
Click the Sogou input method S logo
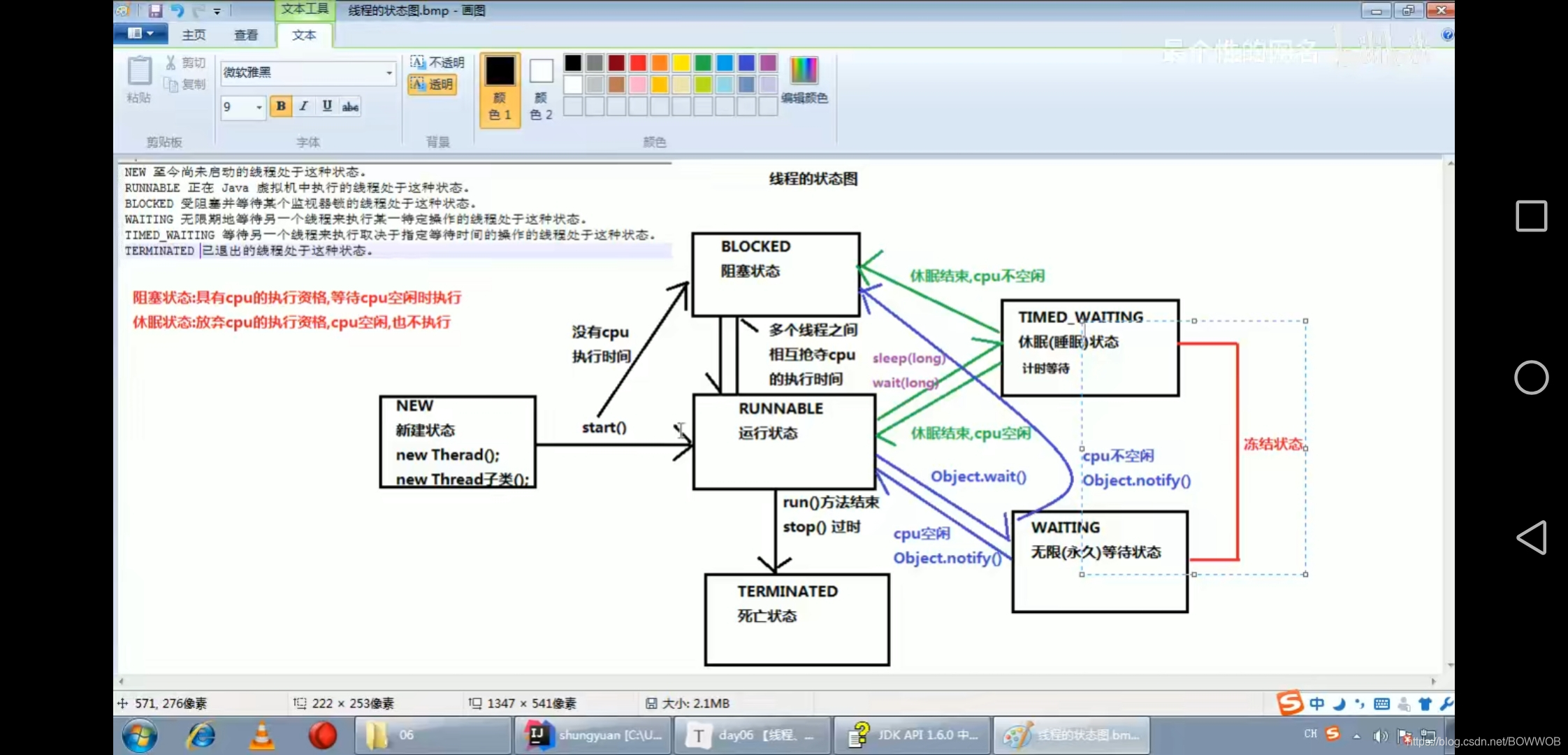(x=1290, y=703)
